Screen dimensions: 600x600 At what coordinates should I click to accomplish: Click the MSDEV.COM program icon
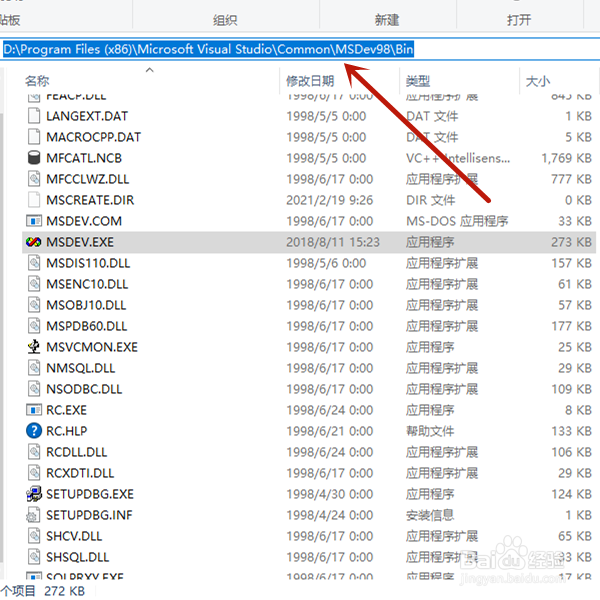coord(34,221)
